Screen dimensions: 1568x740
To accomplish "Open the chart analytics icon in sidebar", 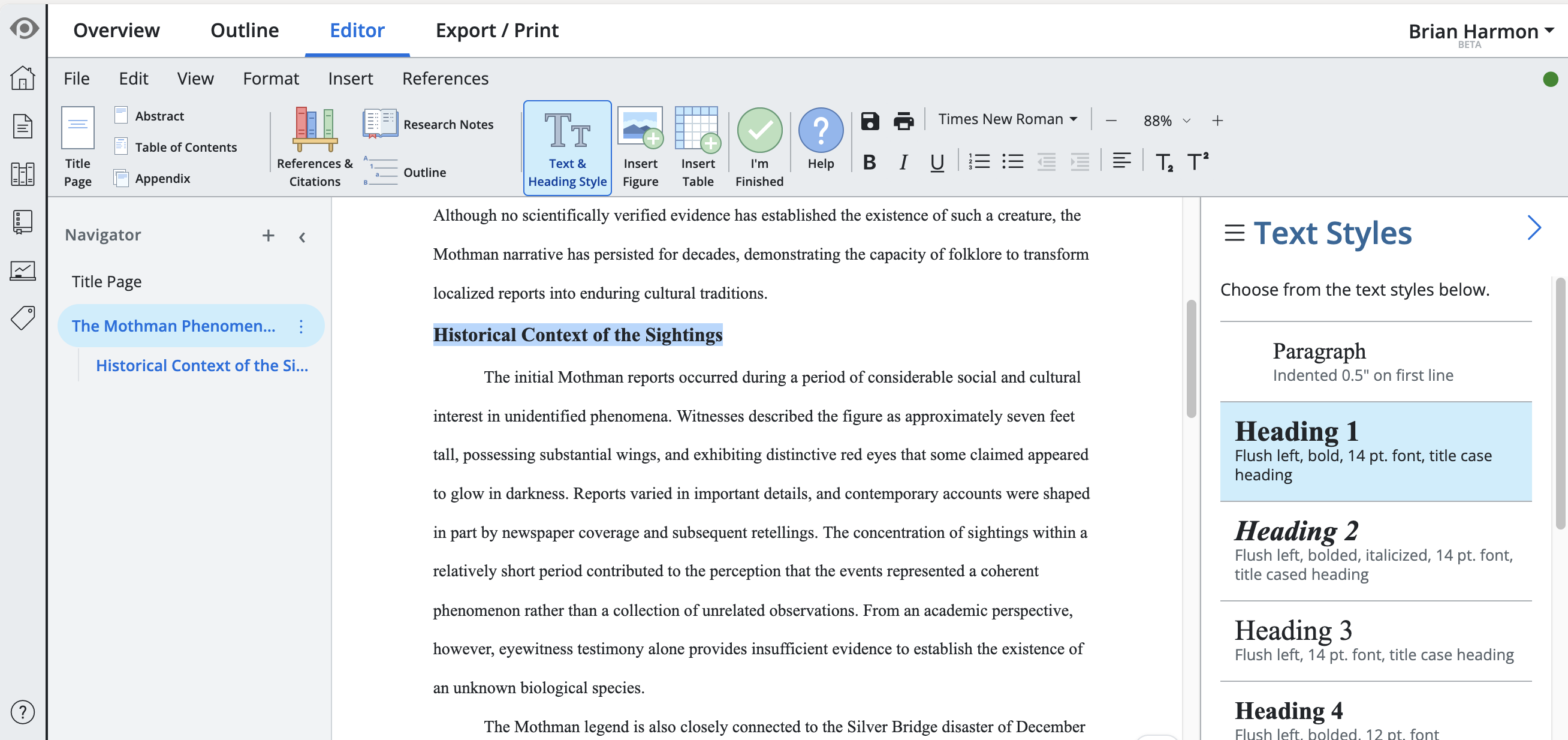I will [23, 270].
